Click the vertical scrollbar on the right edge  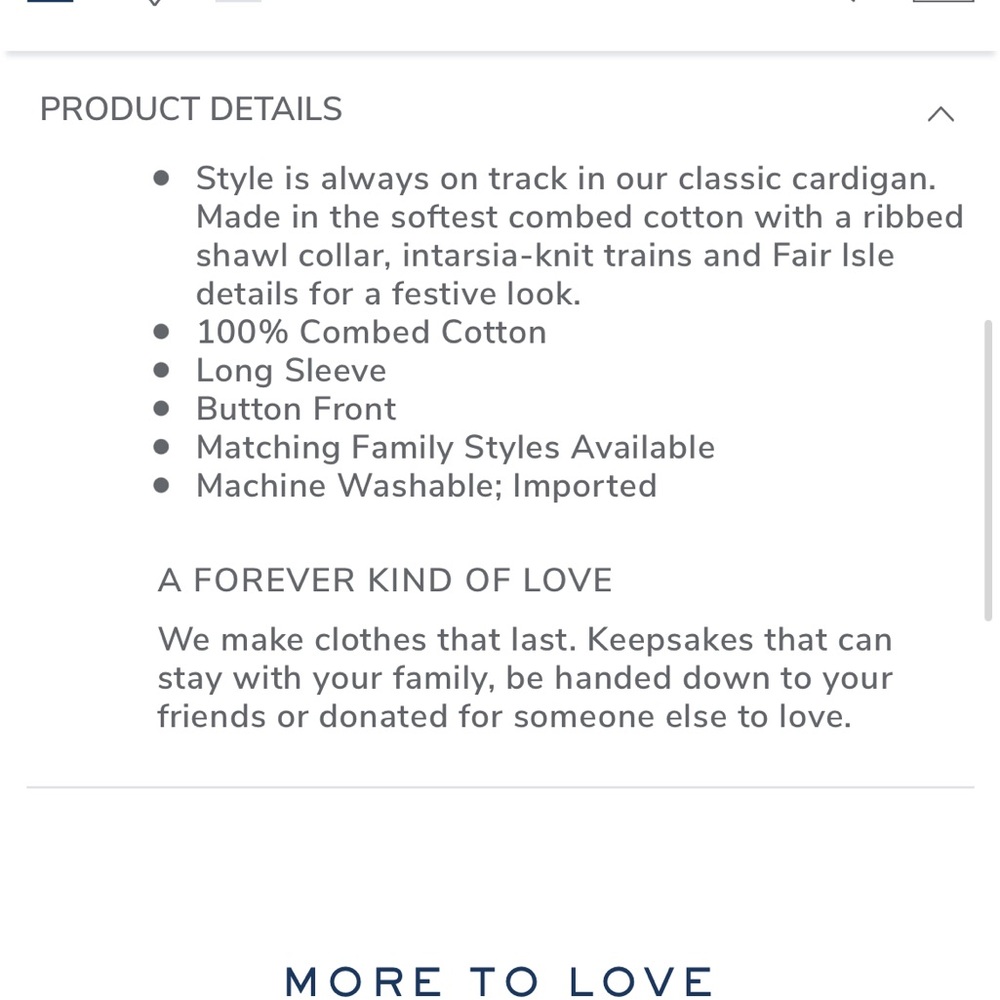[988, 470]
